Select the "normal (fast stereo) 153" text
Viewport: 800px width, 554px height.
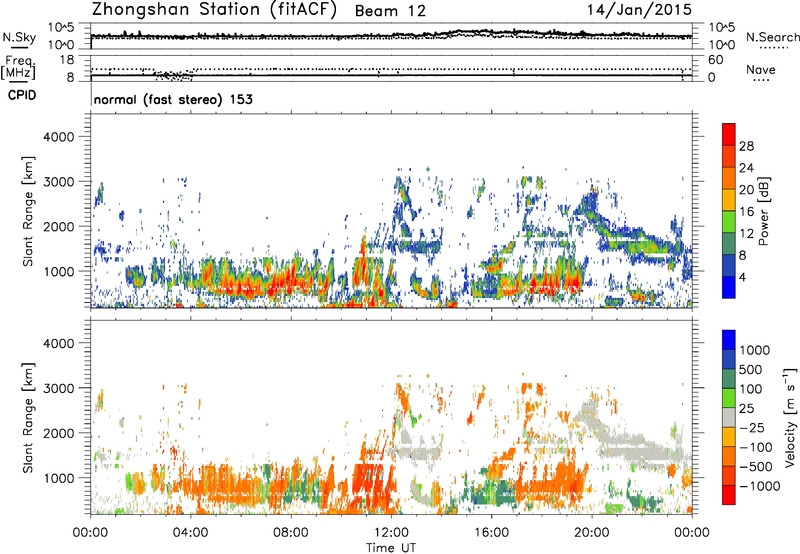pyautogui.click(x=173, y=99)
